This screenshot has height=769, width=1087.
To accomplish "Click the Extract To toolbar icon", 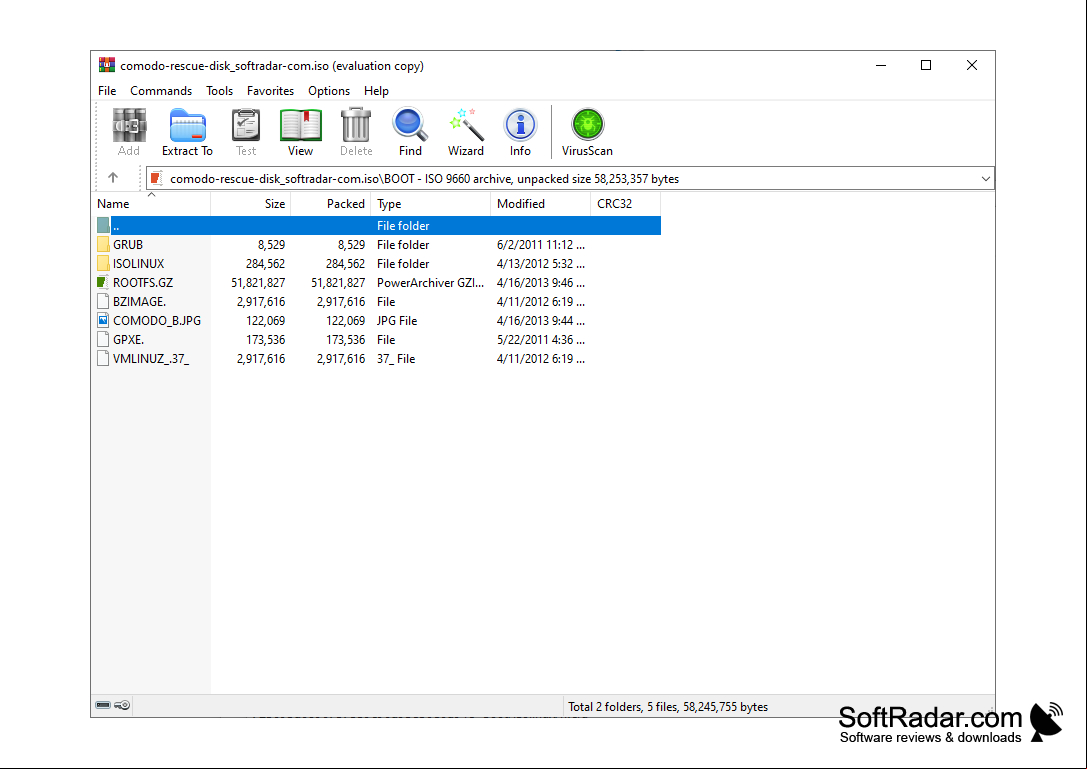I will [x=187, y=126].
